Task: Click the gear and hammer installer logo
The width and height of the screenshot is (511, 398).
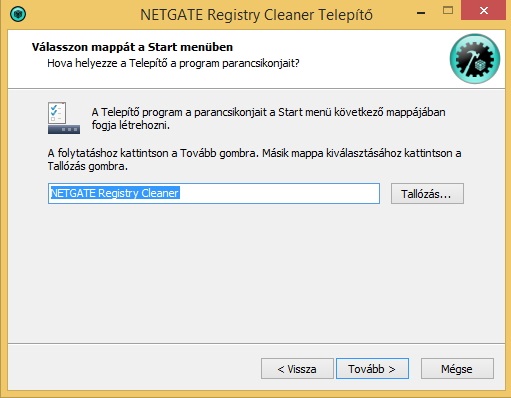Action: point(475,59)
